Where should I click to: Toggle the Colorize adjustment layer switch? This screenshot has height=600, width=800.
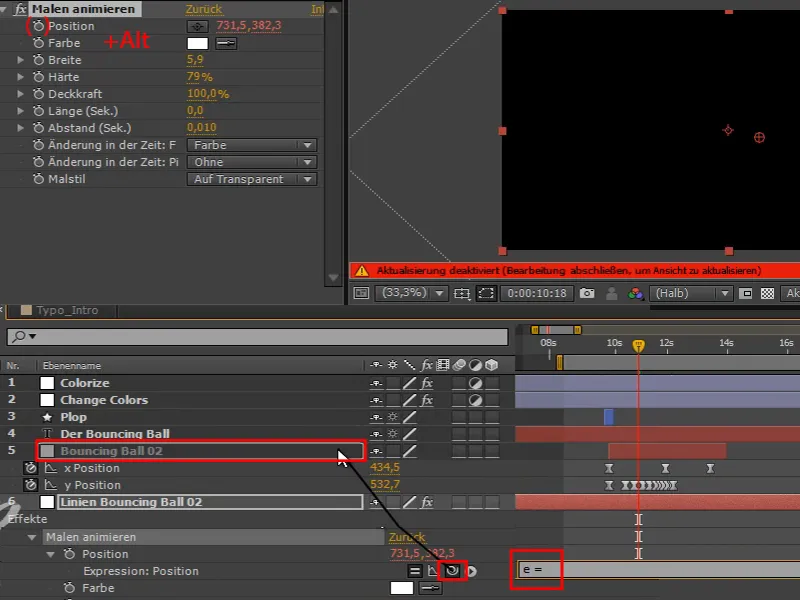475,383
